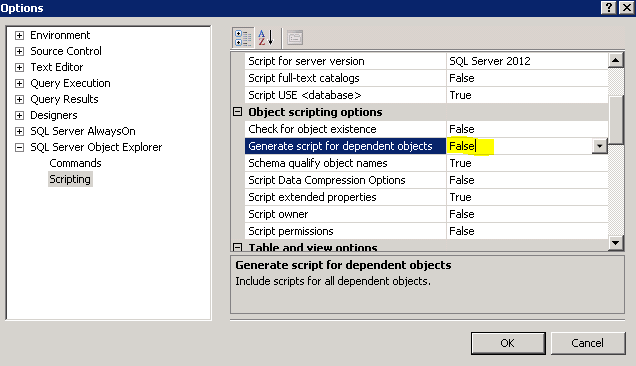
Task: Collapse the SQL Server Object Explorer node
Action: click(19, 148)
